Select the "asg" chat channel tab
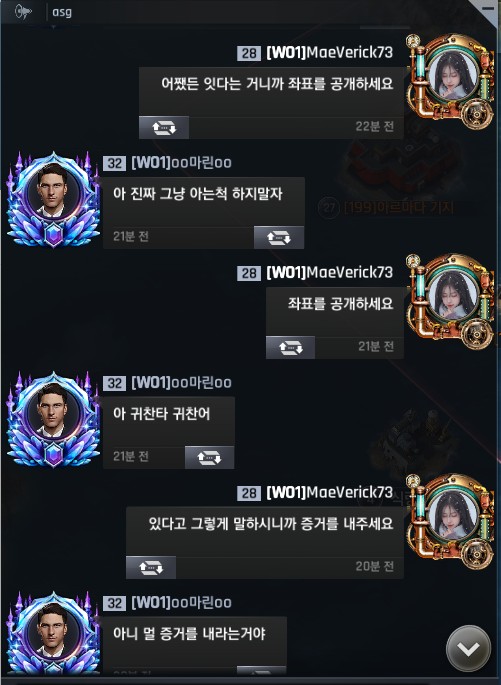This screenshot has width=501, height=685. pos(62,12)
